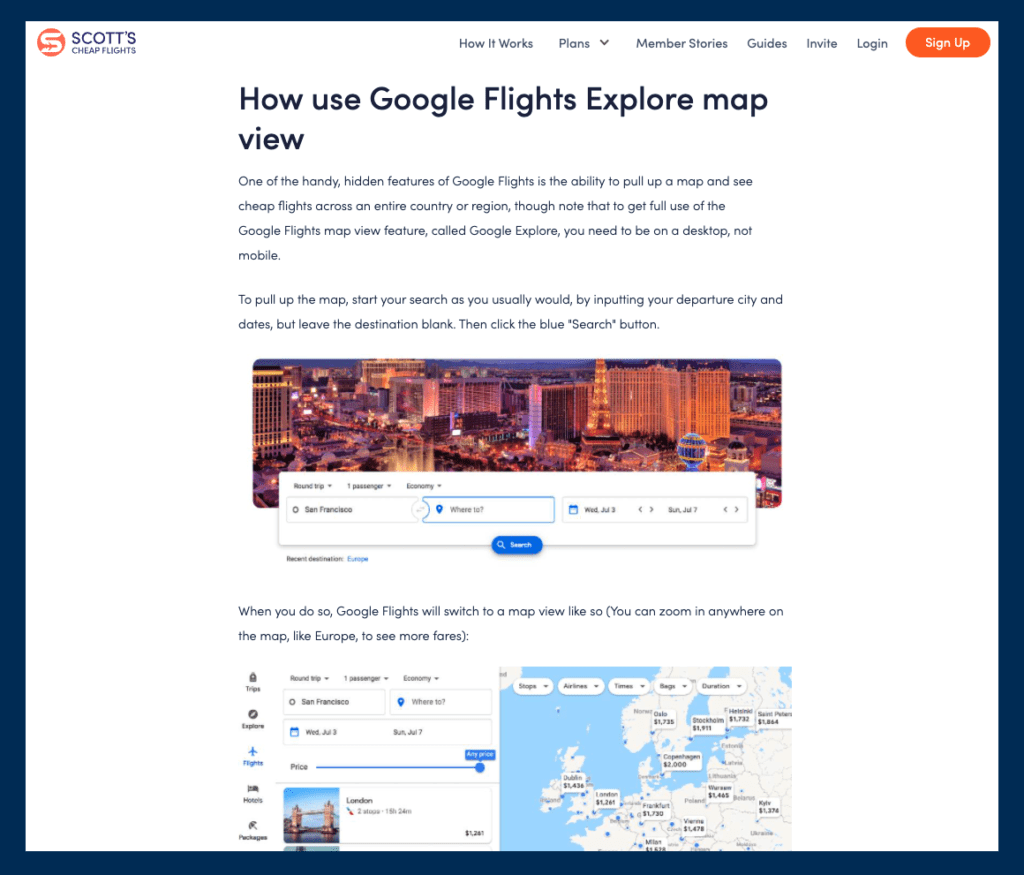Select Invite in the top navigation
1024x875 pixels.
(x=822, y=43)
